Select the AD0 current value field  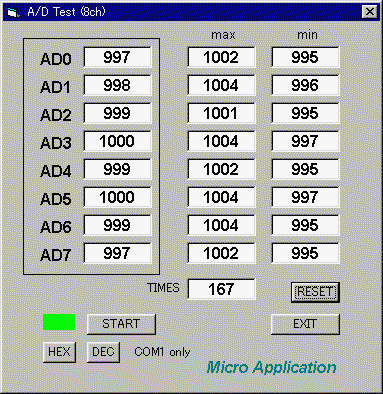point(117,57)
